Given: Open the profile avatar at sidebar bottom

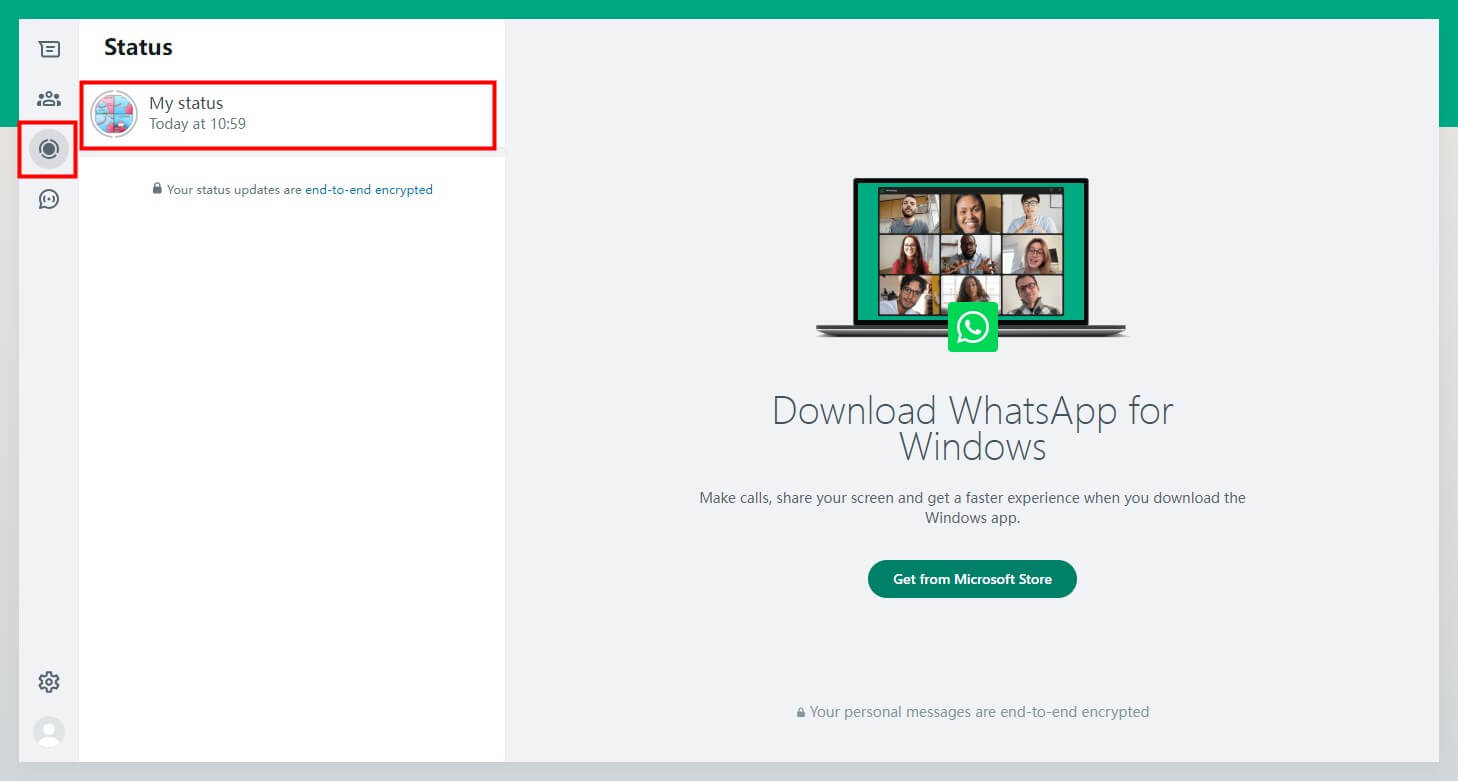Looking at the screenshot, I should coord(49,732).
